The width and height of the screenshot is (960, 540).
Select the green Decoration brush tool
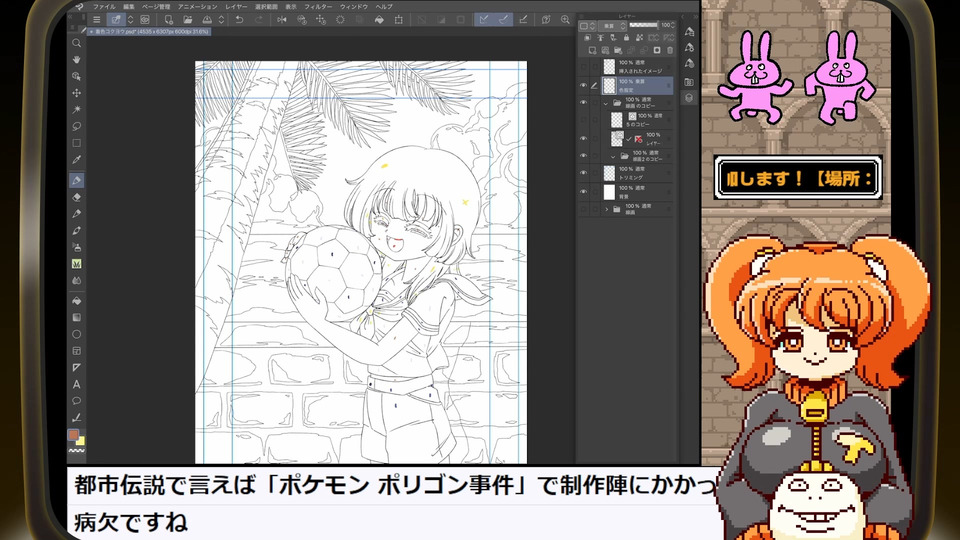tap(77, 264)
